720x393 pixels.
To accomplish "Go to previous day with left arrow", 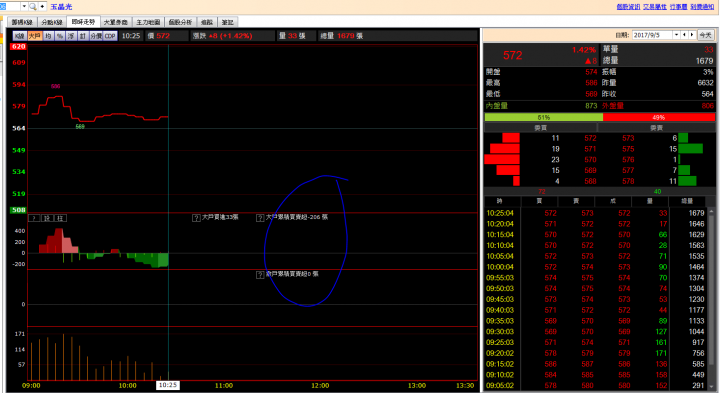I will [684, 35].
